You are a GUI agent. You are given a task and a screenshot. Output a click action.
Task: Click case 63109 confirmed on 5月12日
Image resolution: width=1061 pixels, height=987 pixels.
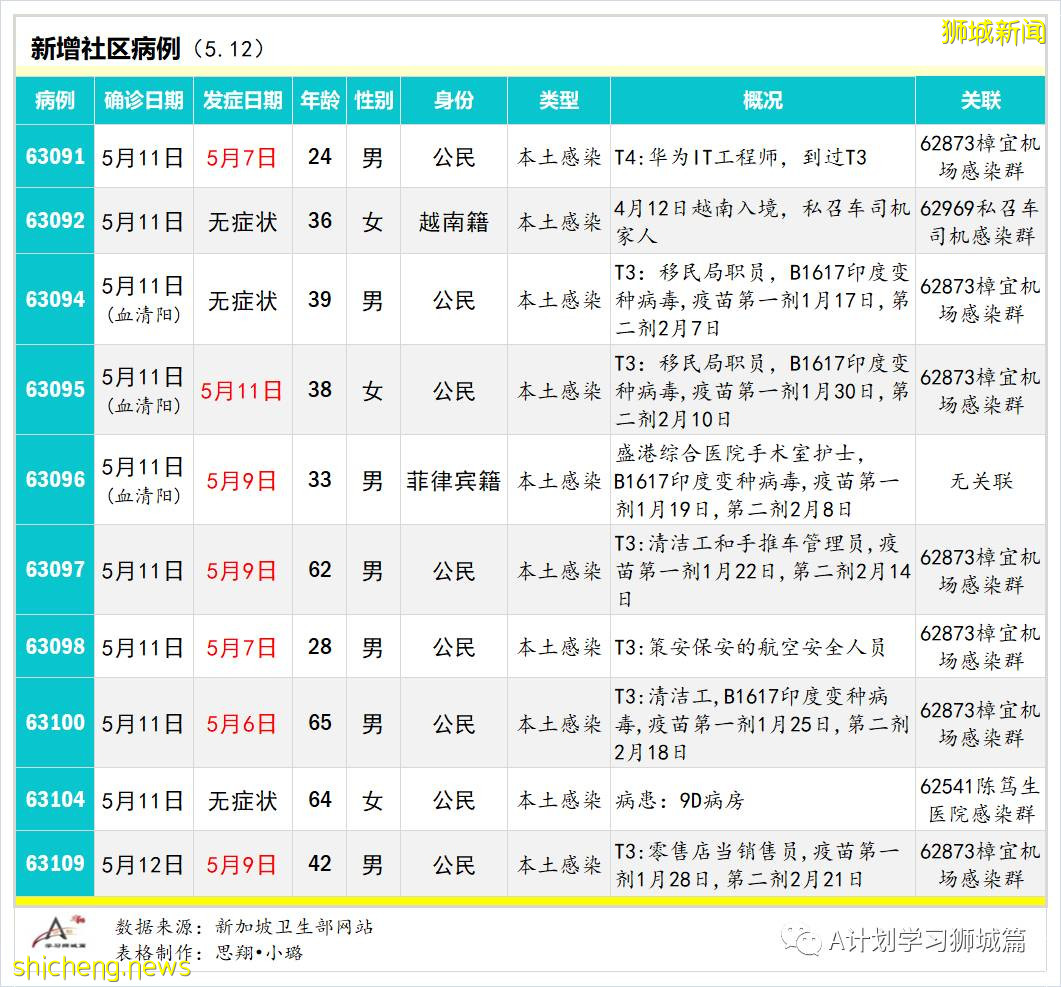coord(55,864)
